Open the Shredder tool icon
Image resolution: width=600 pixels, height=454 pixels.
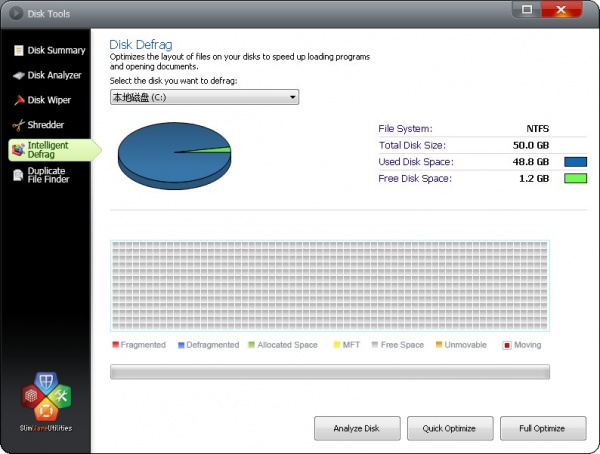click(x=18, y=125)
